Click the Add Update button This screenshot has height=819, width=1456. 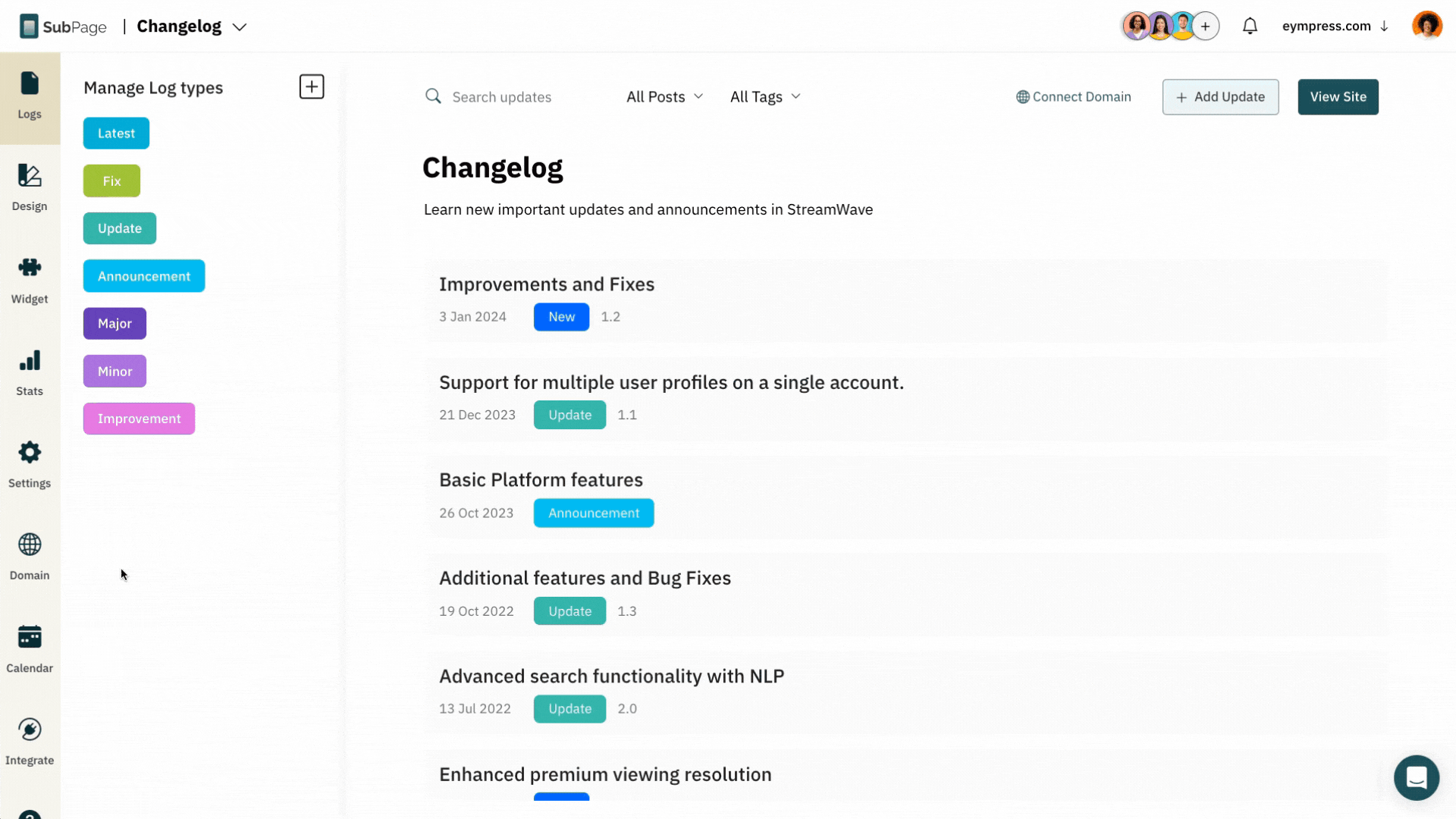click(x=1220, y=97)
